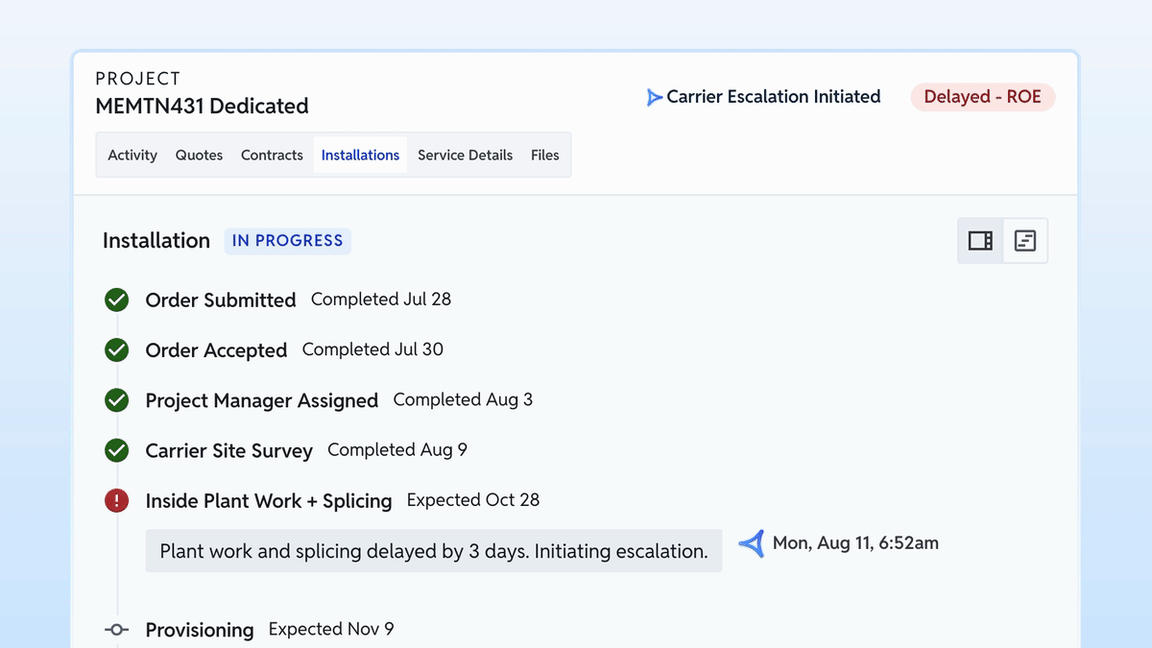This screenshot has width=1152, height=648.
Task: Click Carrier Escalation Initiated label
Action: tap(773, 97)
